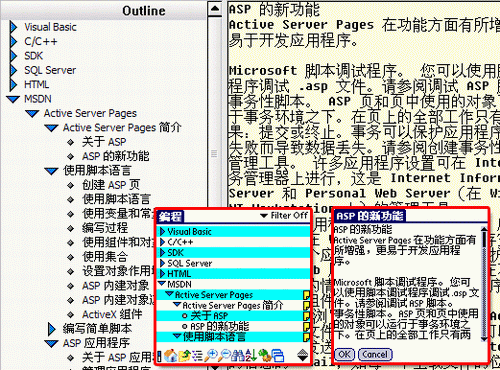Click the heading ASP 的新功能 in document pane
Image resolution: width=500 pixels, height=370 pixels.
(274, 9)
